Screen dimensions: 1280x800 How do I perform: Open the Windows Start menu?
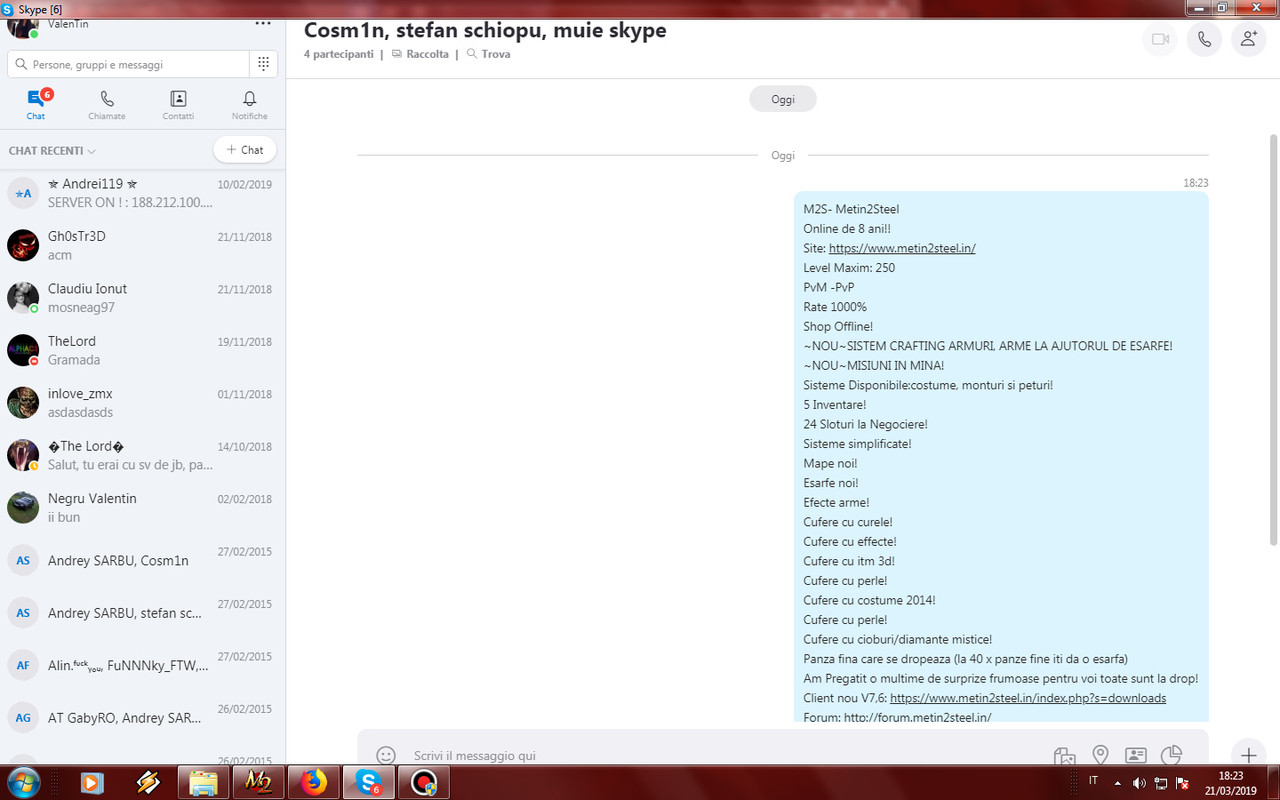click(x=23, y=782)
